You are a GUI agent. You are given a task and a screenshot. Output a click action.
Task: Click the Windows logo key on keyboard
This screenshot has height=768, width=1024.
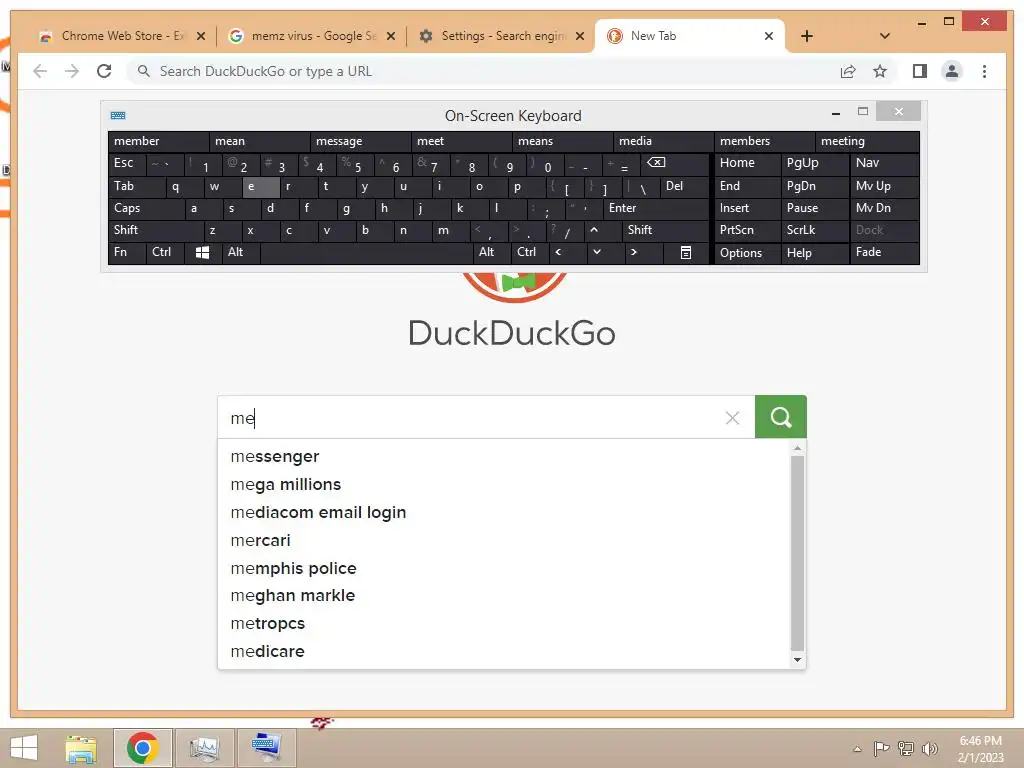point(202,252)
